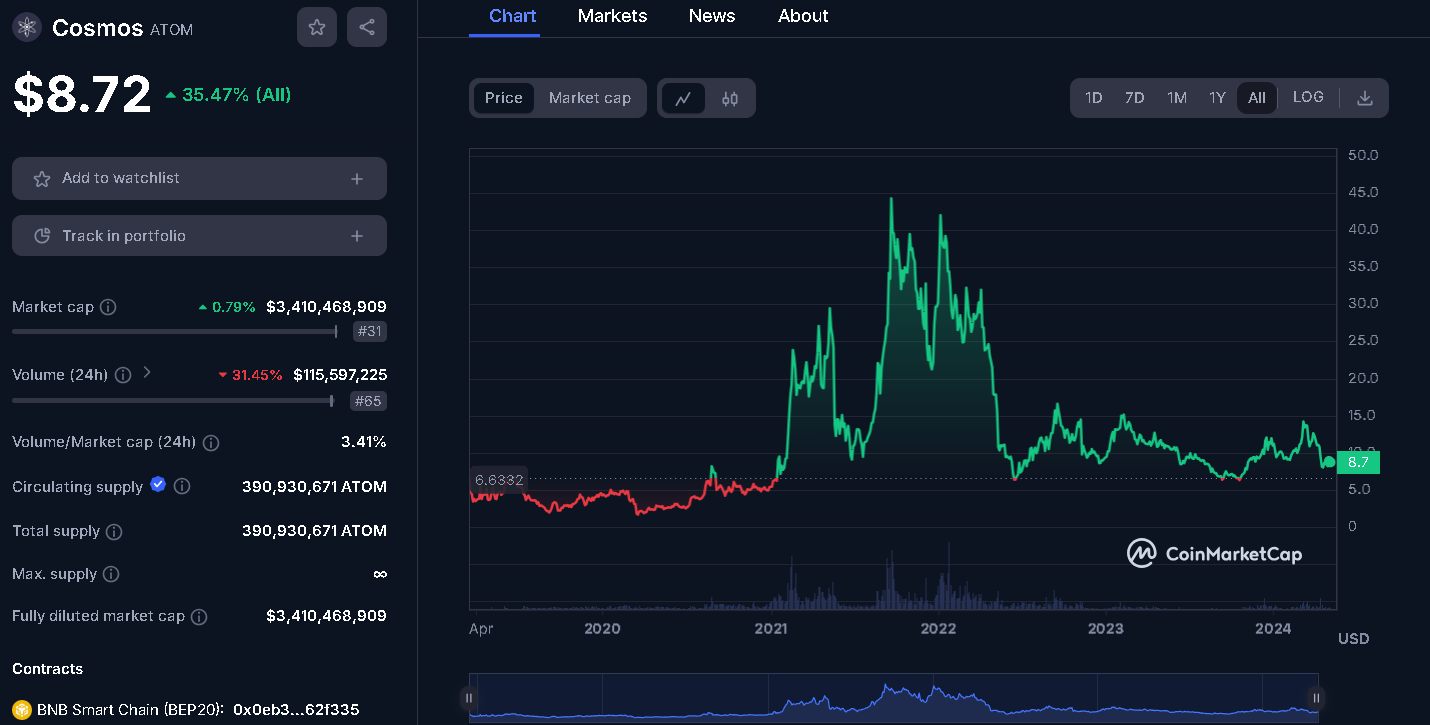The image size is (1430, 725).
Task: Click right handle of chart range slider
Action: (1317, 698)
